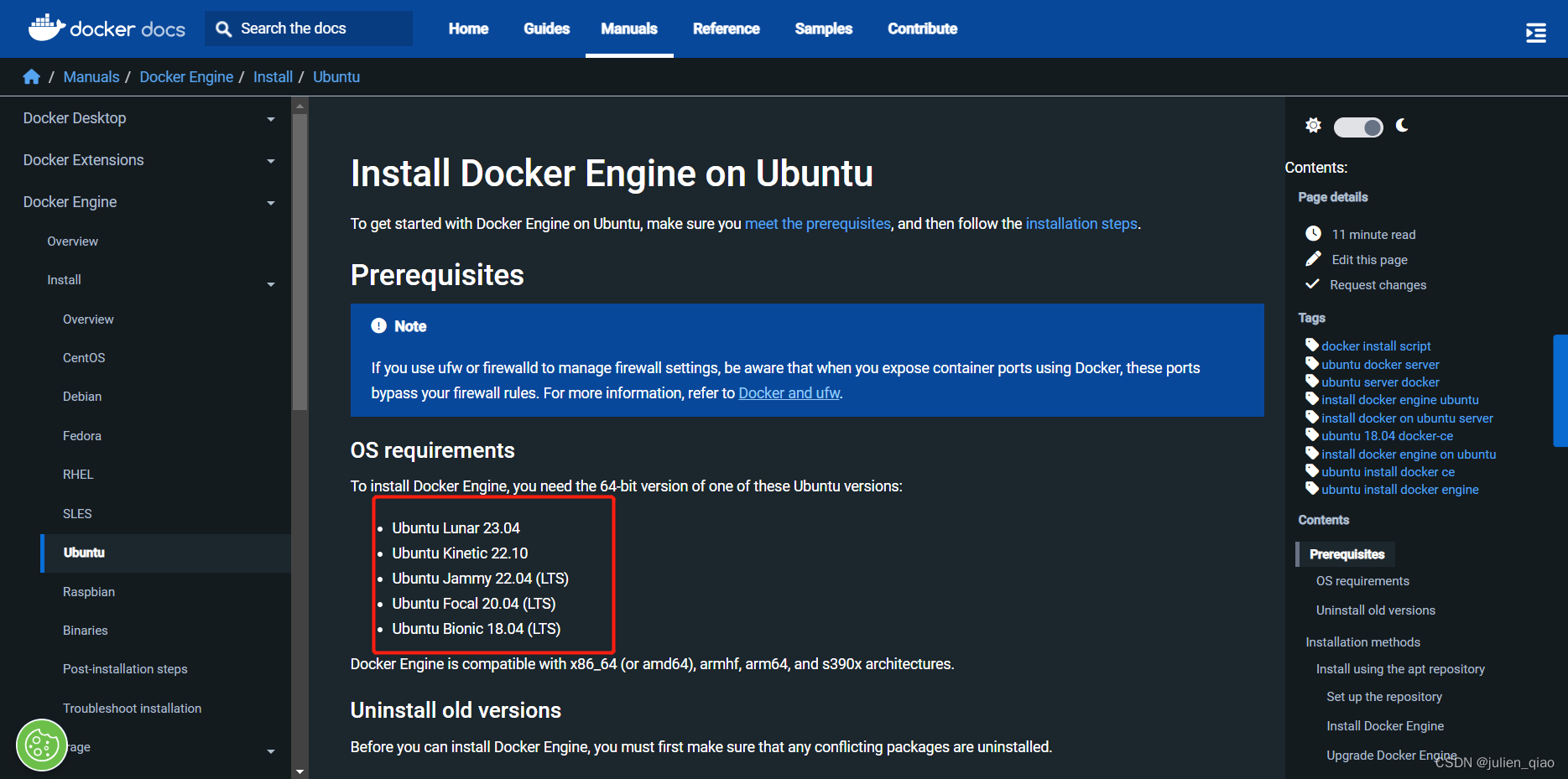Open SLES install page in sidebar
This screenshot has height=779, width=1568.
pyautogui.click(x=77, y=514)
